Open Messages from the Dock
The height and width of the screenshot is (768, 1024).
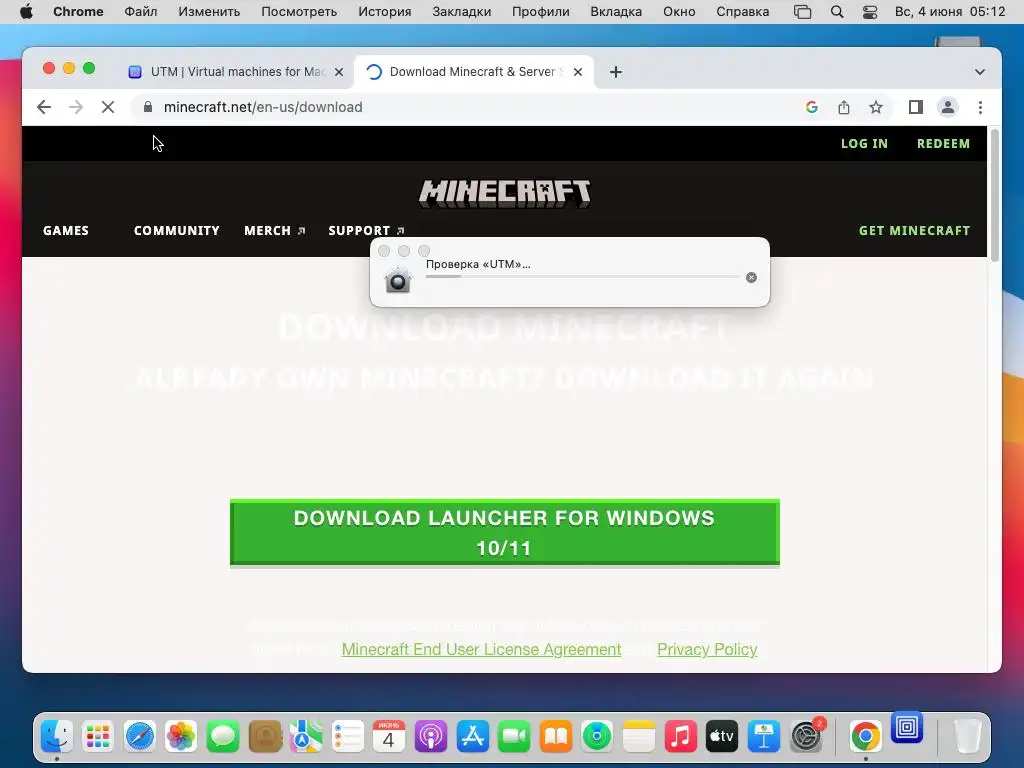pos(223,737)
